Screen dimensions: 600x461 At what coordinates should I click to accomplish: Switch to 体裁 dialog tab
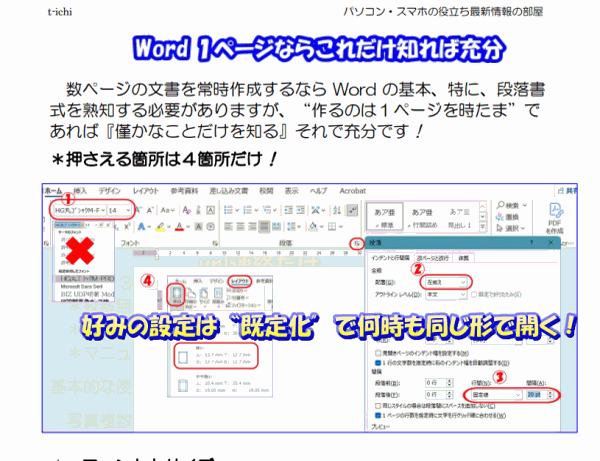tap(463, 258)
